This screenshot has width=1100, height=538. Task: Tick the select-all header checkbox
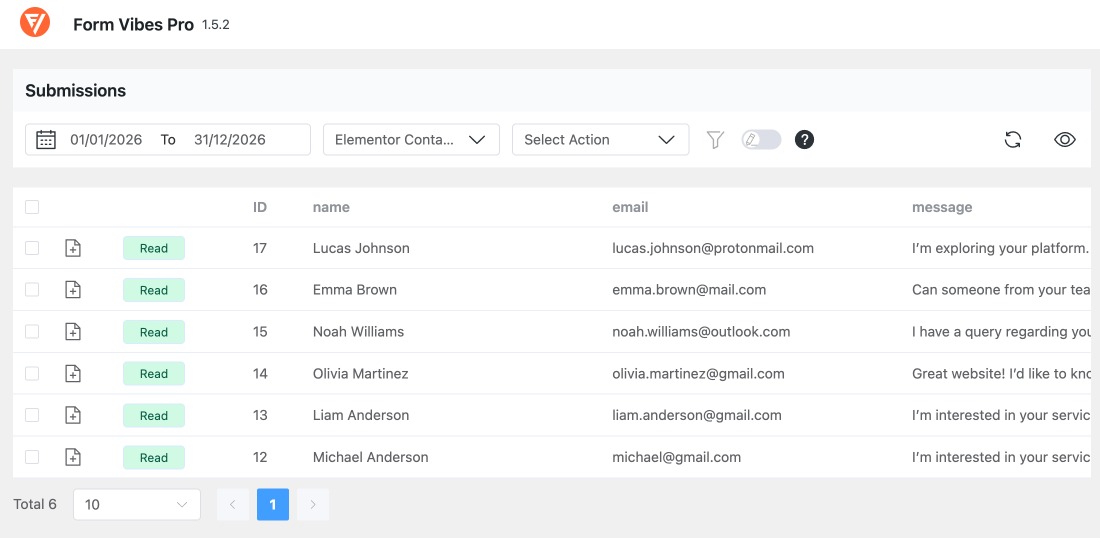pos(32,207)
